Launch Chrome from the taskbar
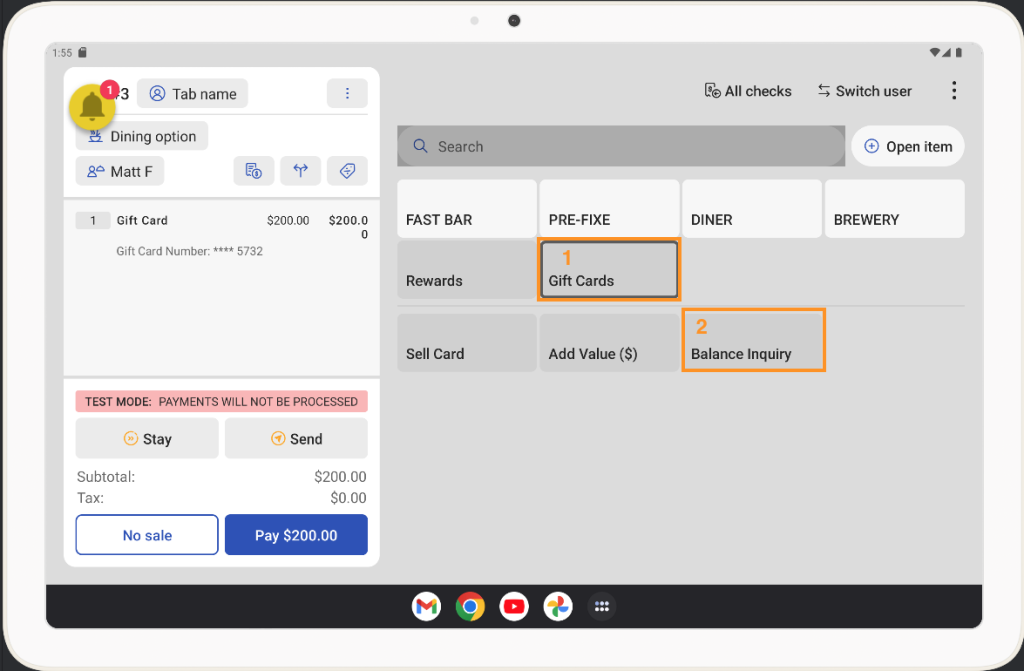Image resolution: width=1024 pixels, height=671 pixels. pyautogui.click(x=470, y=606)
